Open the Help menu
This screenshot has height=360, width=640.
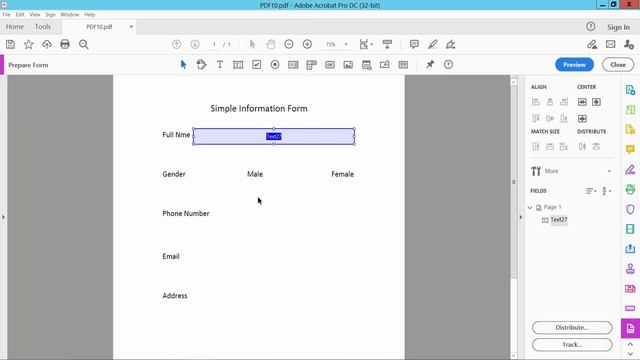tap(89, 14)
